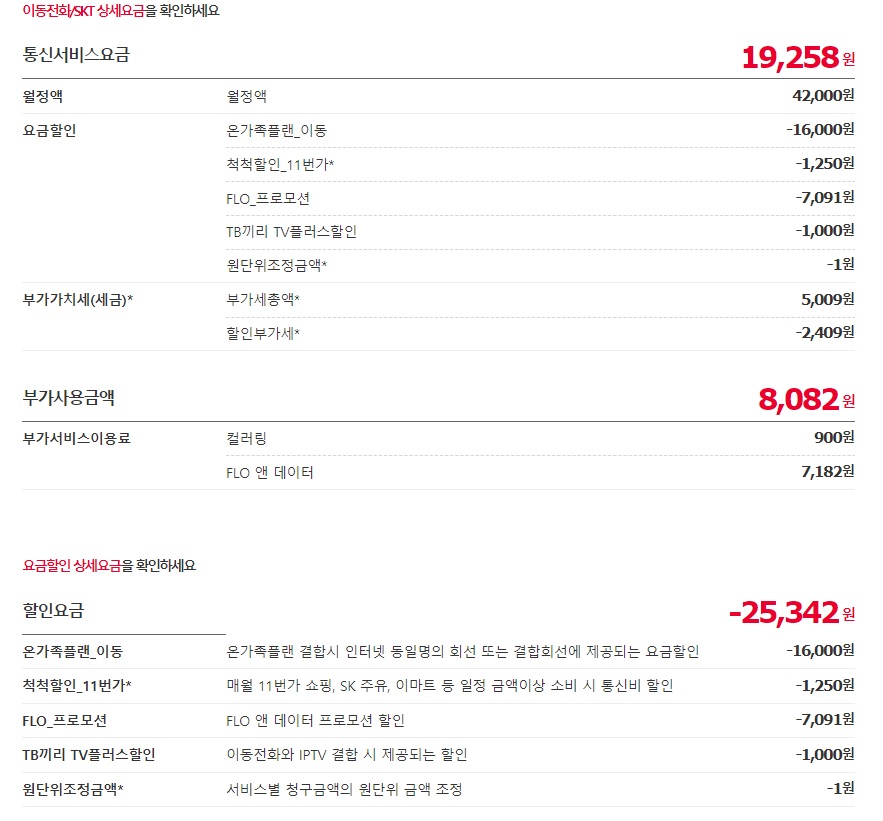Click the 온가족플랜 결합시 인터넷 discount description
Image resolution: width=883 pixels, height=821 pixels.
click(x=462, y=651)
